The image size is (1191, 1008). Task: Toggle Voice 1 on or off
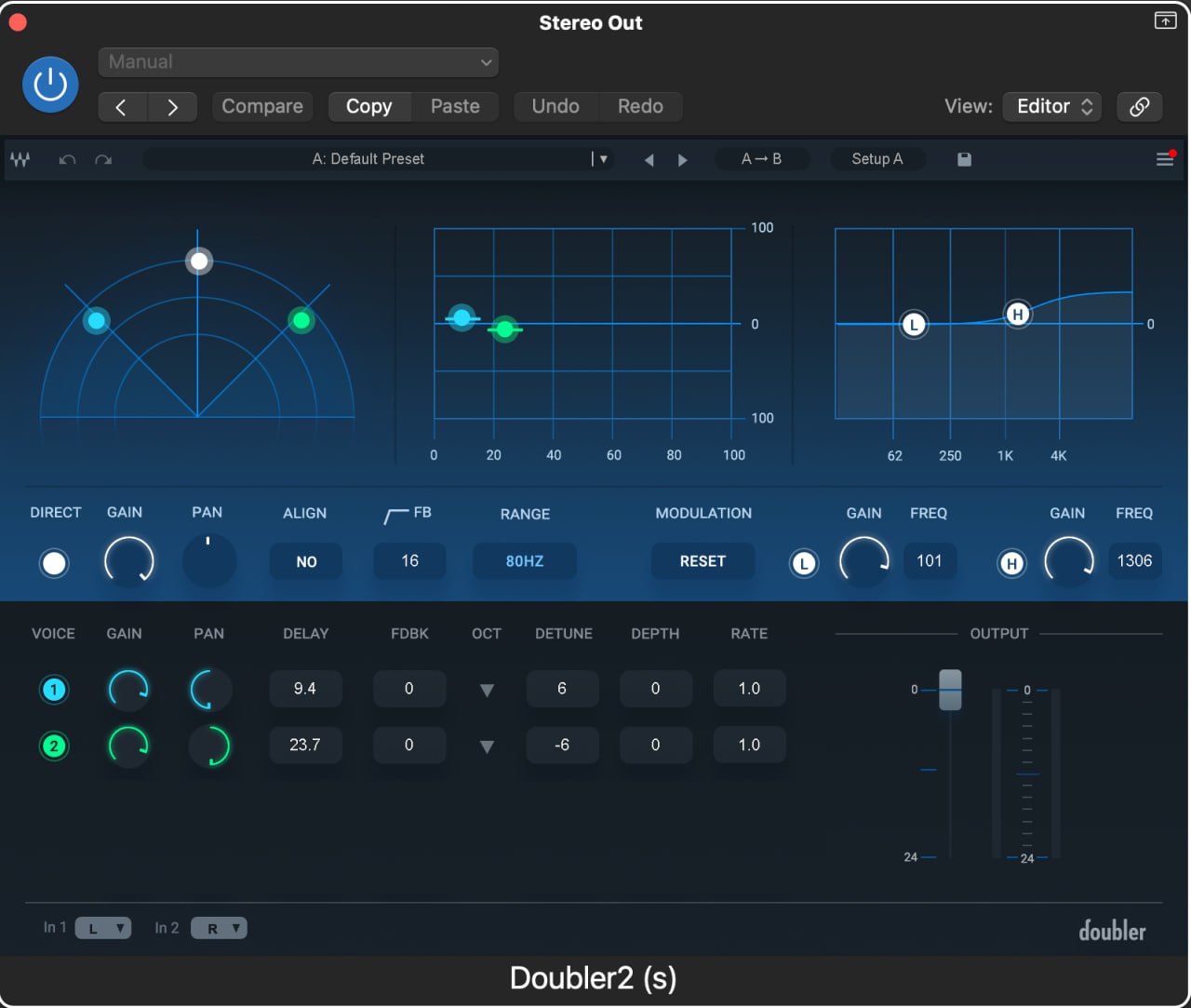[54, 690]
